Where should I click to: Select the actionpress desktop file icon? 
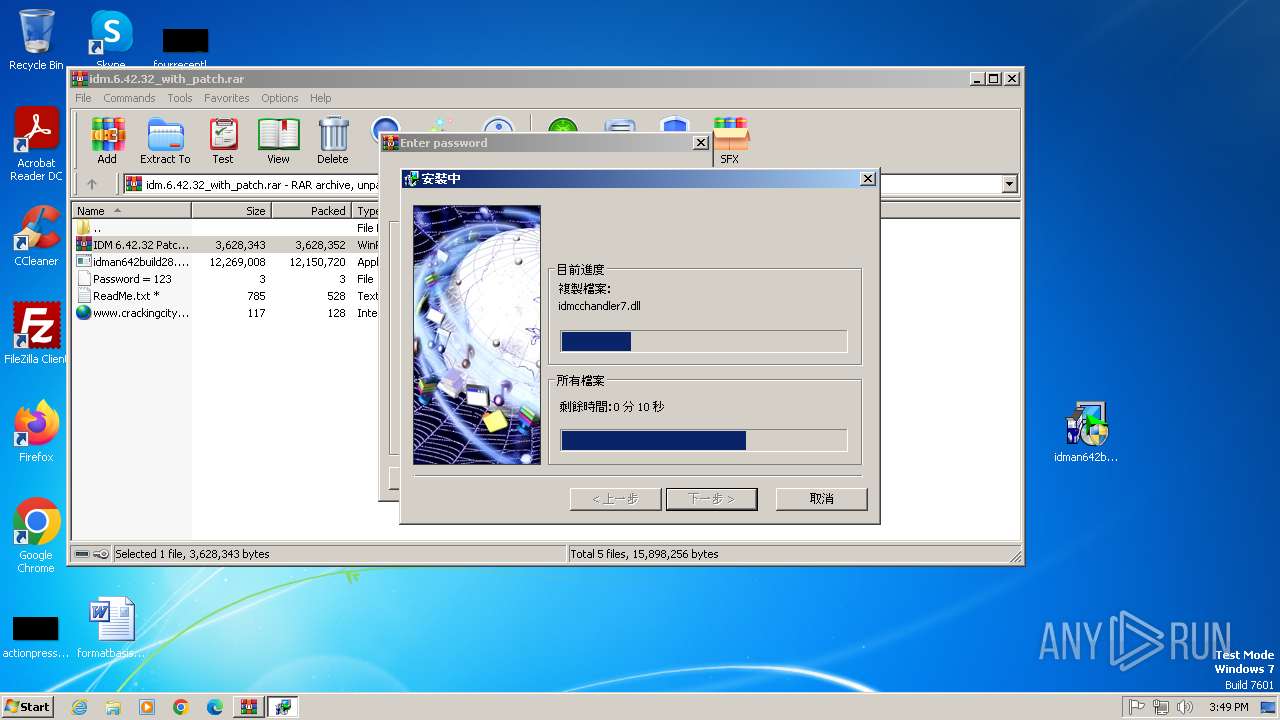pyautogui.click(x=36, y=636)
